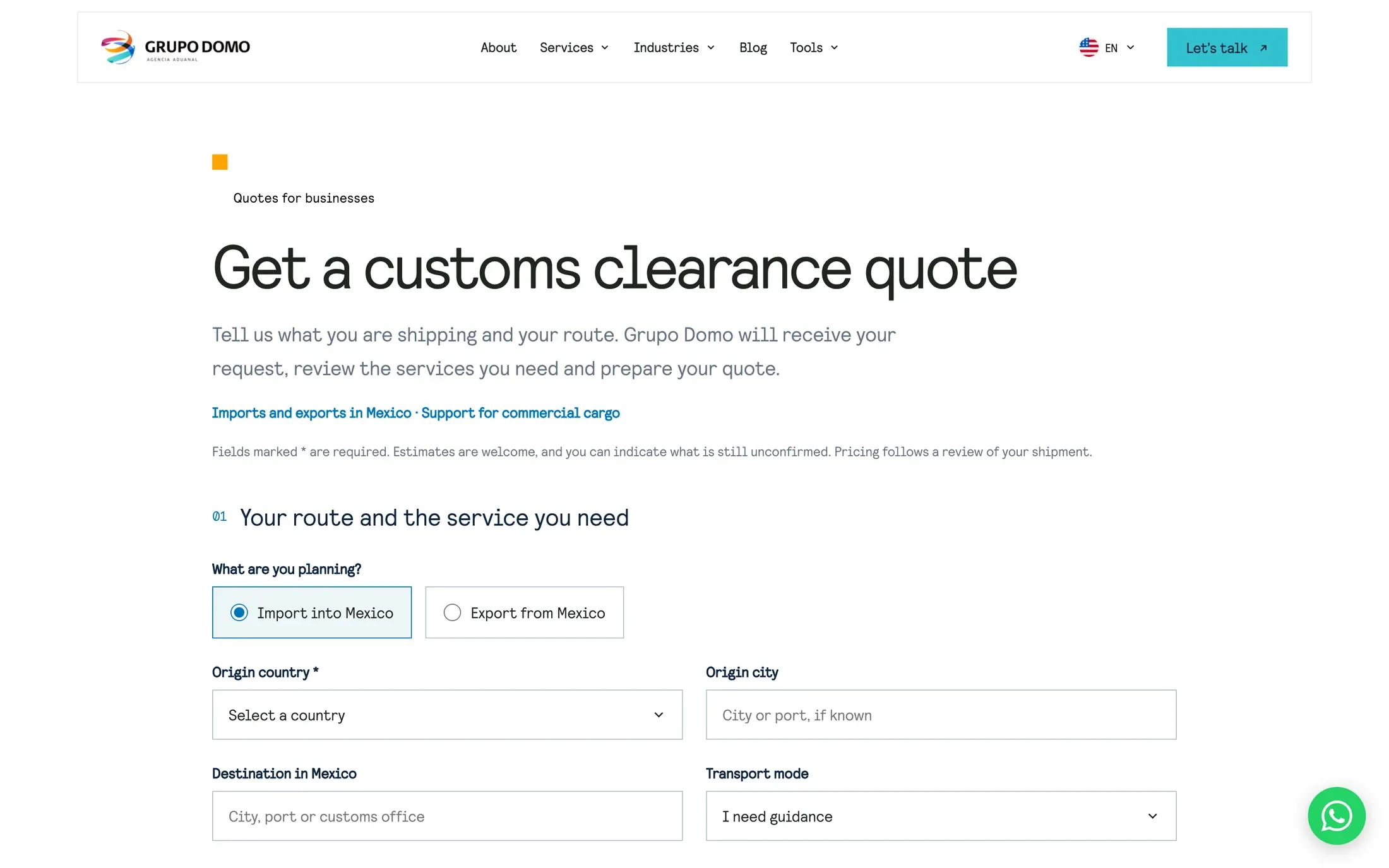The image size is (1389, 868).
Task: Expand the Industries menu
Action: point(674,47)
